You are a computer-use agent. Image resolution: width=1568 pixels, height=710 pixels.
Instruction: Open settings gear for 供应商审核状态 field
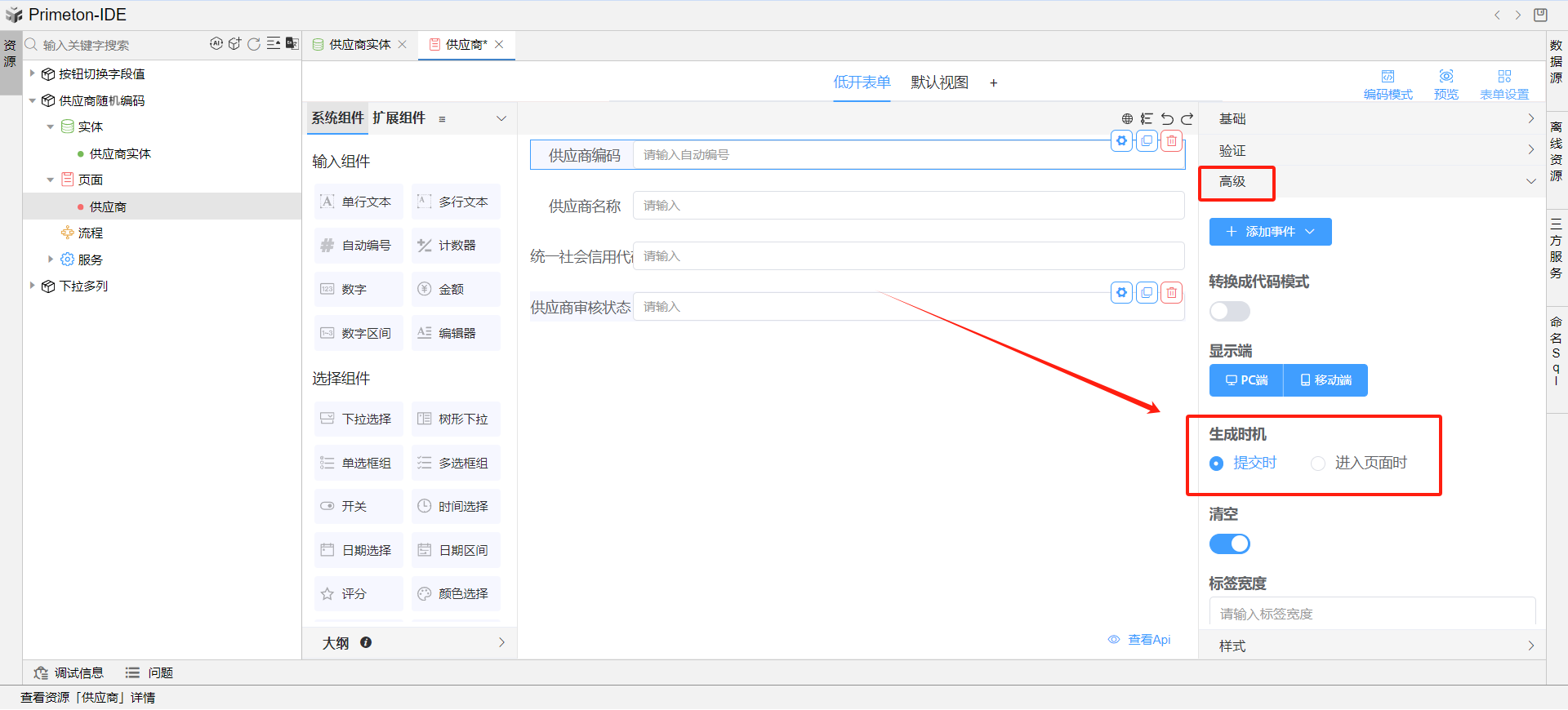[1122, 292]
